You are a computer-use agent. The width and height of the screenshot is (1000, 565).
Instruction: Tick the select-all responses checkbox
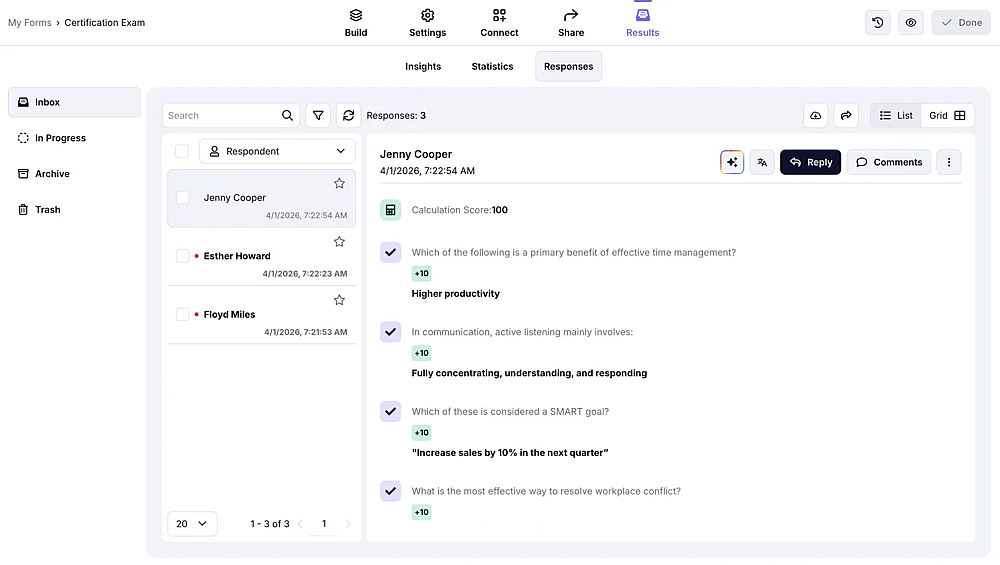tap(182, 151)
